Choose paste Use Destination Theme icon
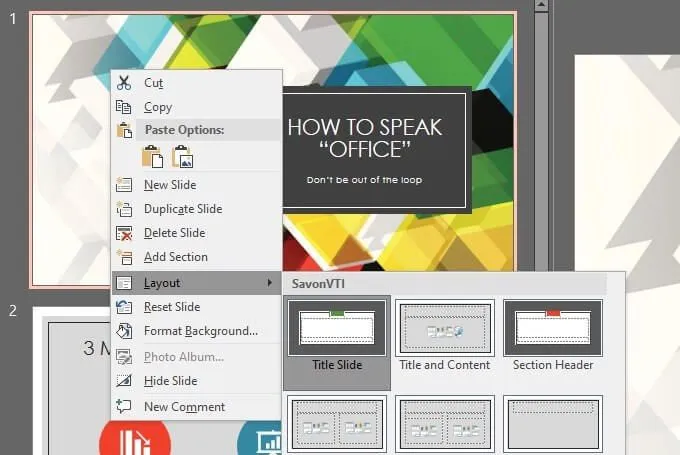 (x=153, y=157)
